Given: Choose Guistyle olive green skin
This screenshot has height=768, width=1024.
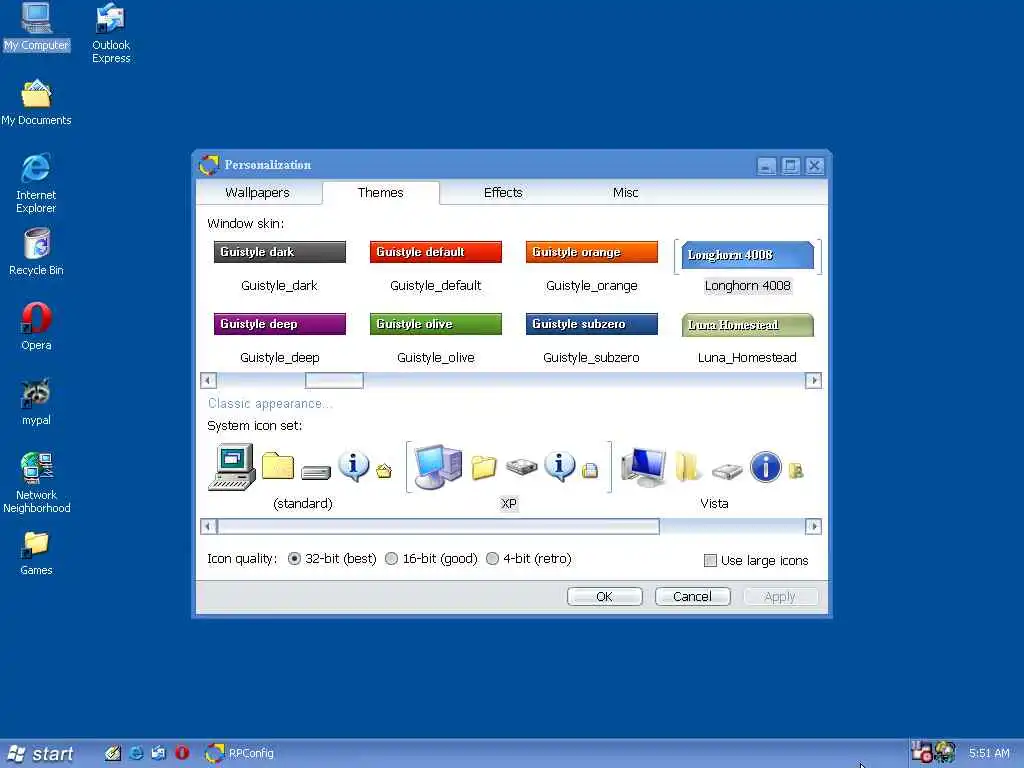Looking at the screenshot, I should (436, 324).
